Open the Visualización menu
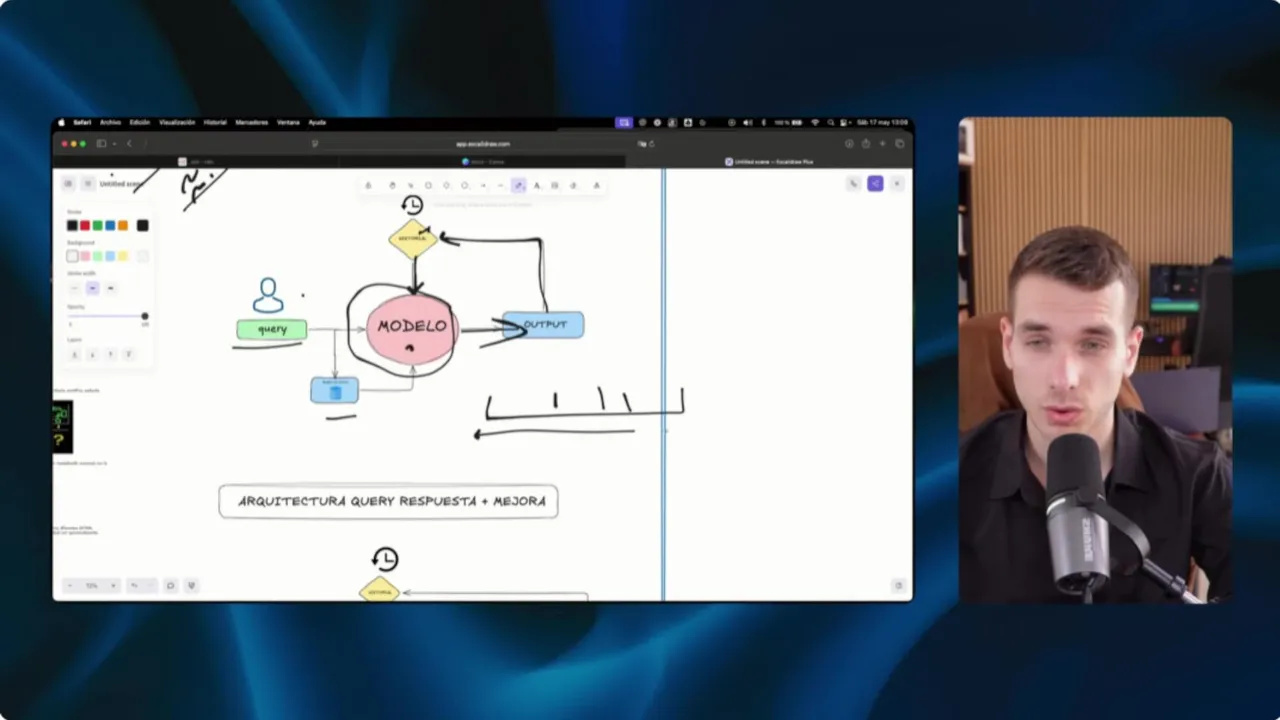Screen dimensions: 1280x720 click(177, 122)
